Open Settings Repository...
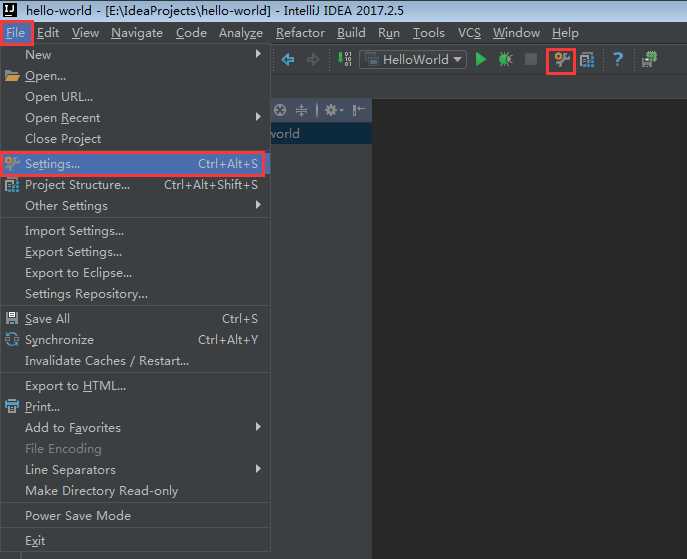 (x=135, y=294)
